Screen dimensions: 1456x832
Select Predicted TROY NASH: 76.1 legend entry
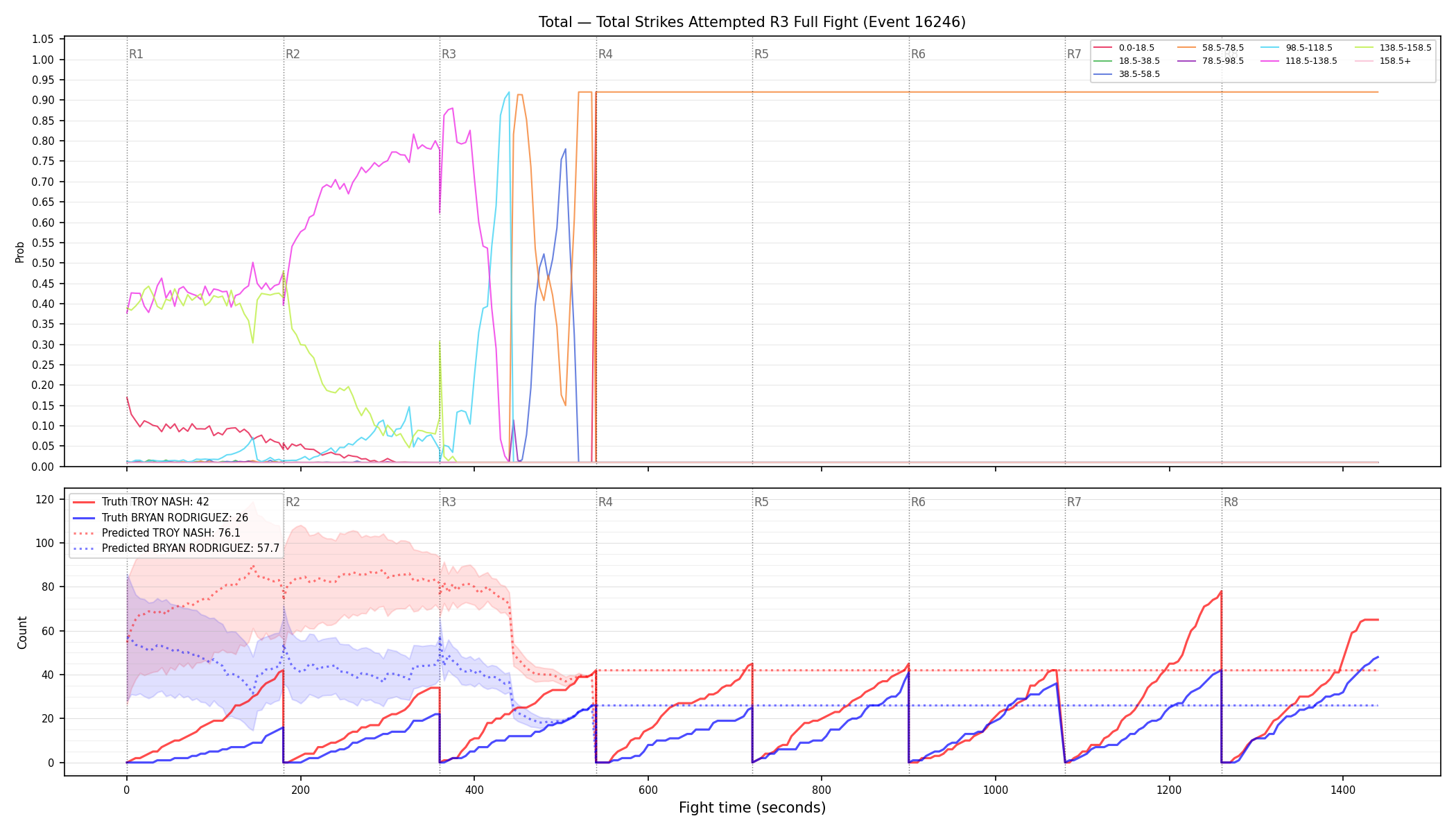(157, 533)
